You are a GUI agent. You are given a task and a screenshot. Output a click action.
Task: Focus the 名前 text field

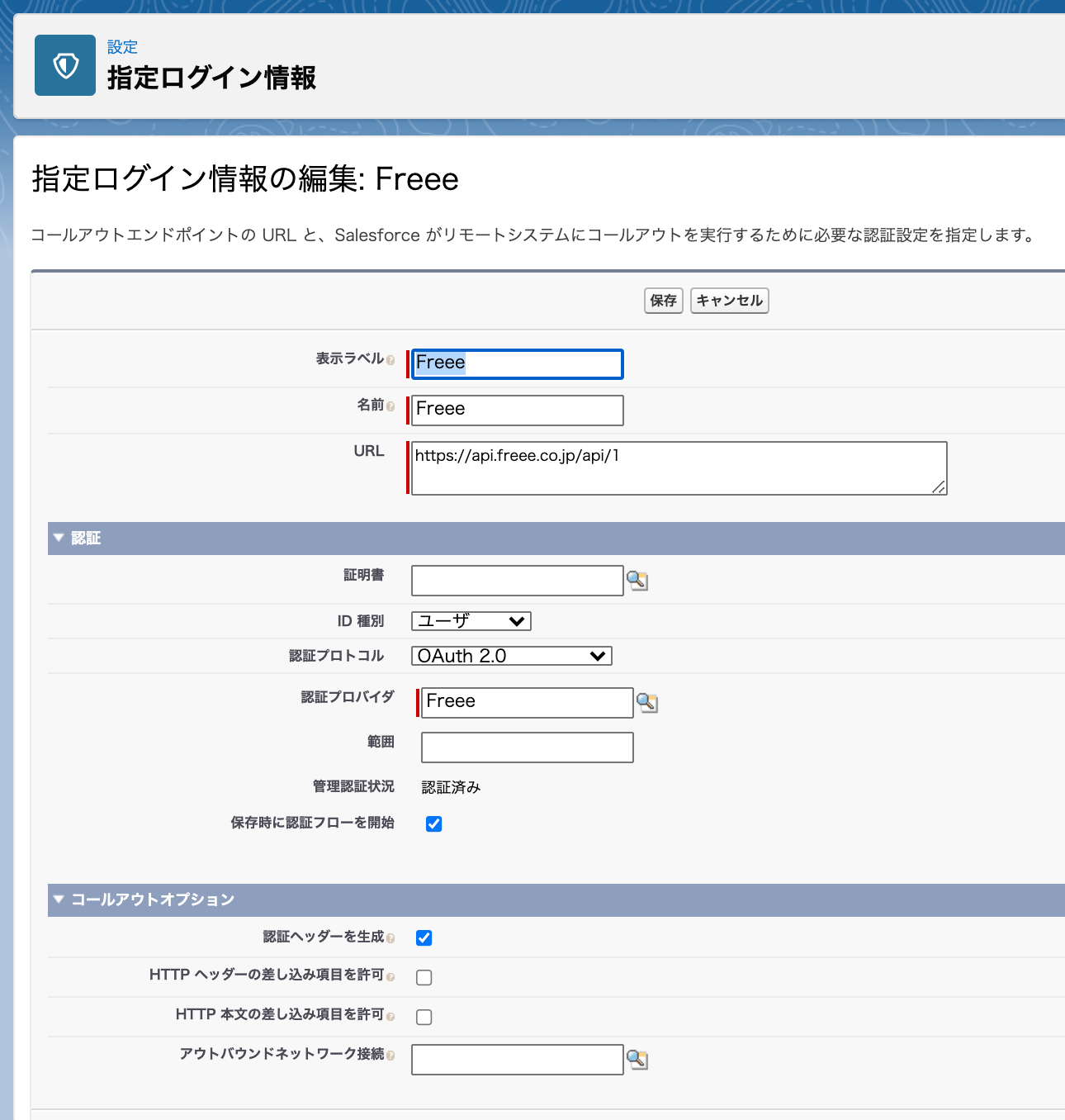[518, 411]
